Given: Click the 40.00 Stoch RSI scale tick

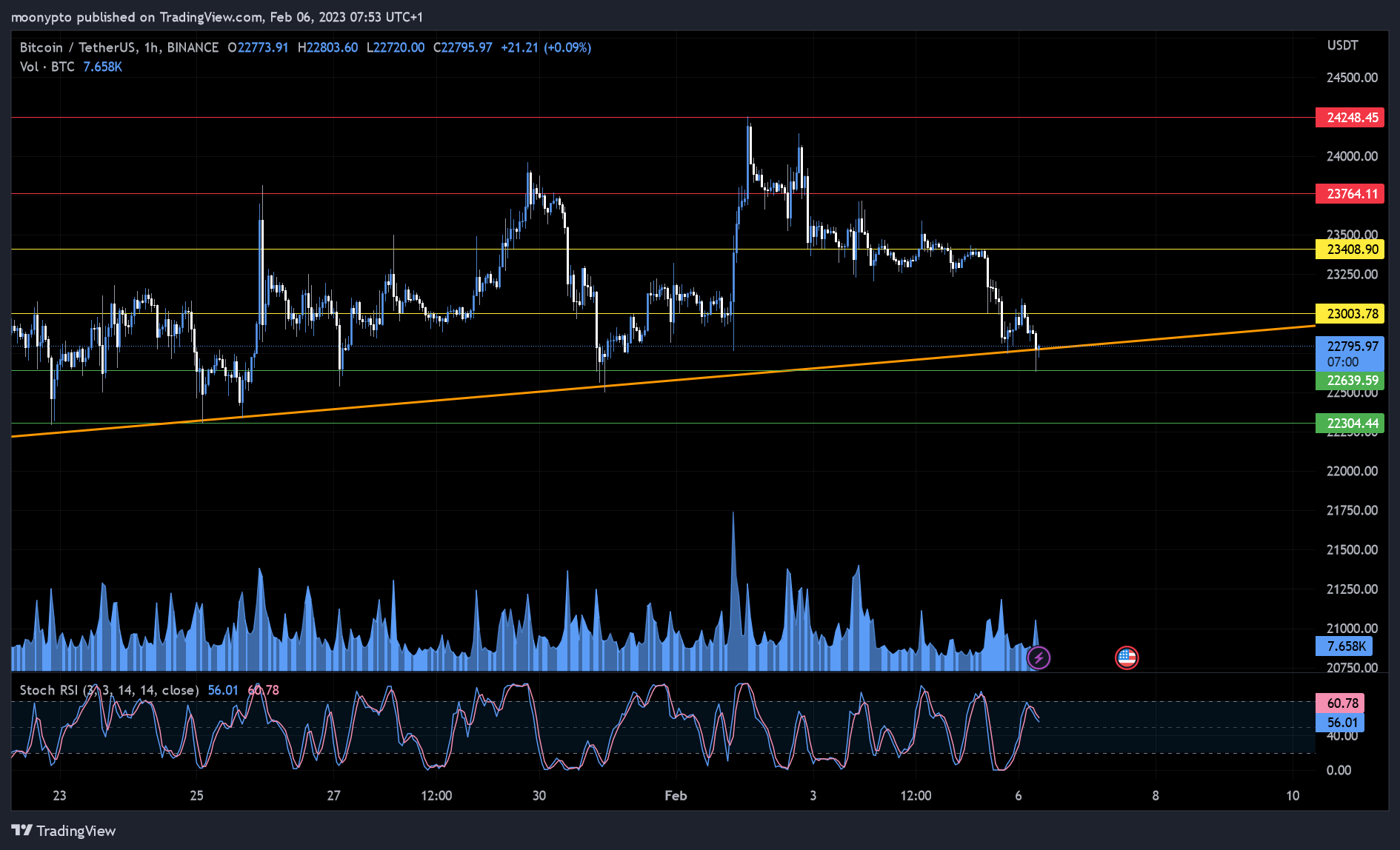Looking at the screenshot, I should coord(1341,736).
